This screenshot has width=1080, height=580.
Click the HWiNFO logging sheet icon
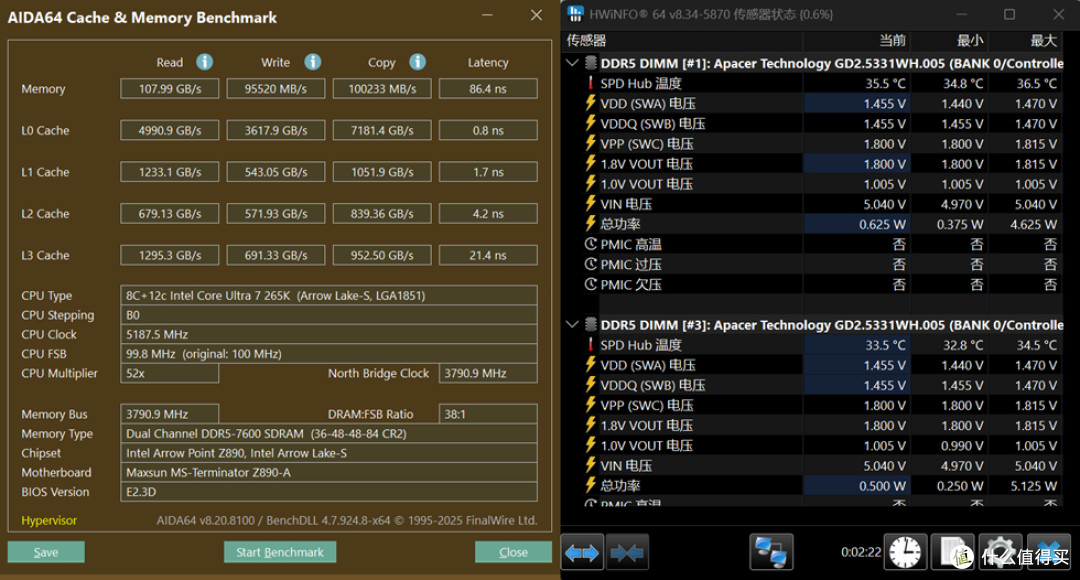point(953,552)
